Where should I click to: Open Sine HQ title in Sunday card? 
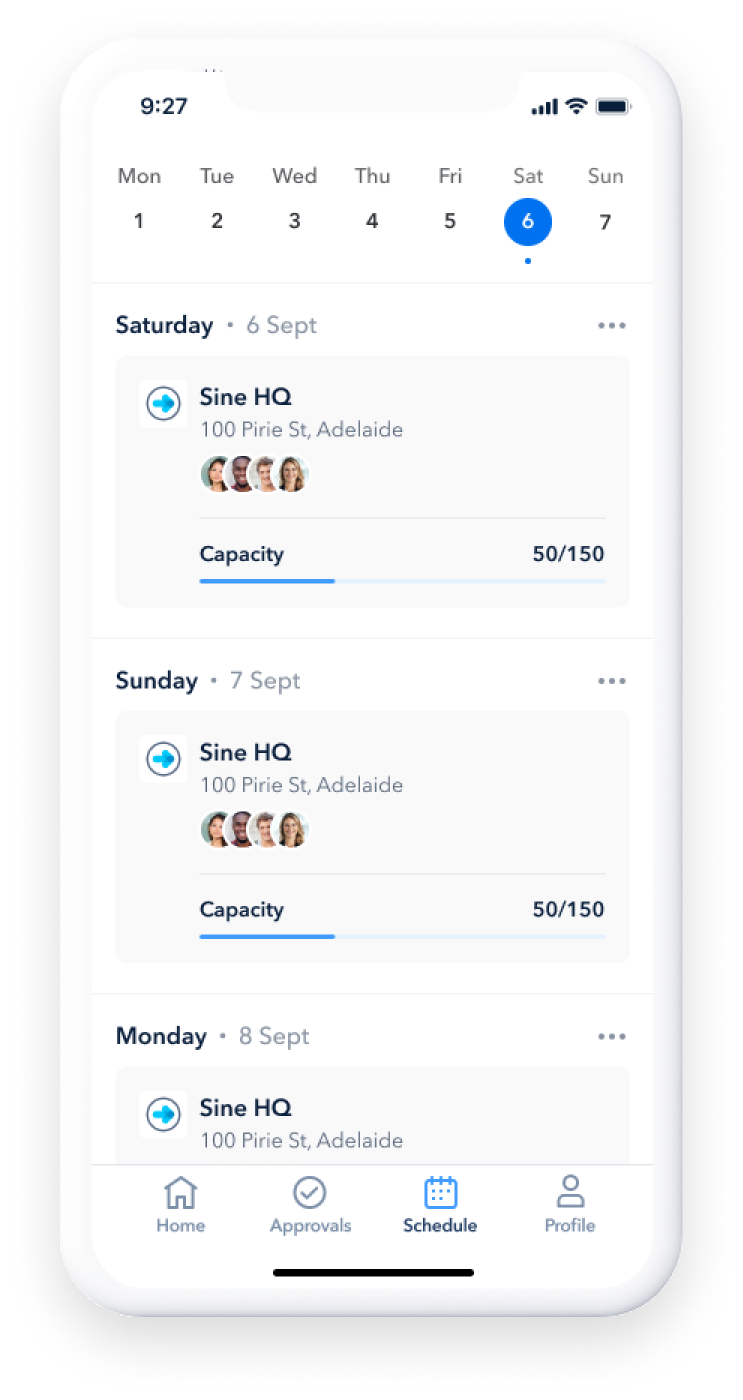246,752
